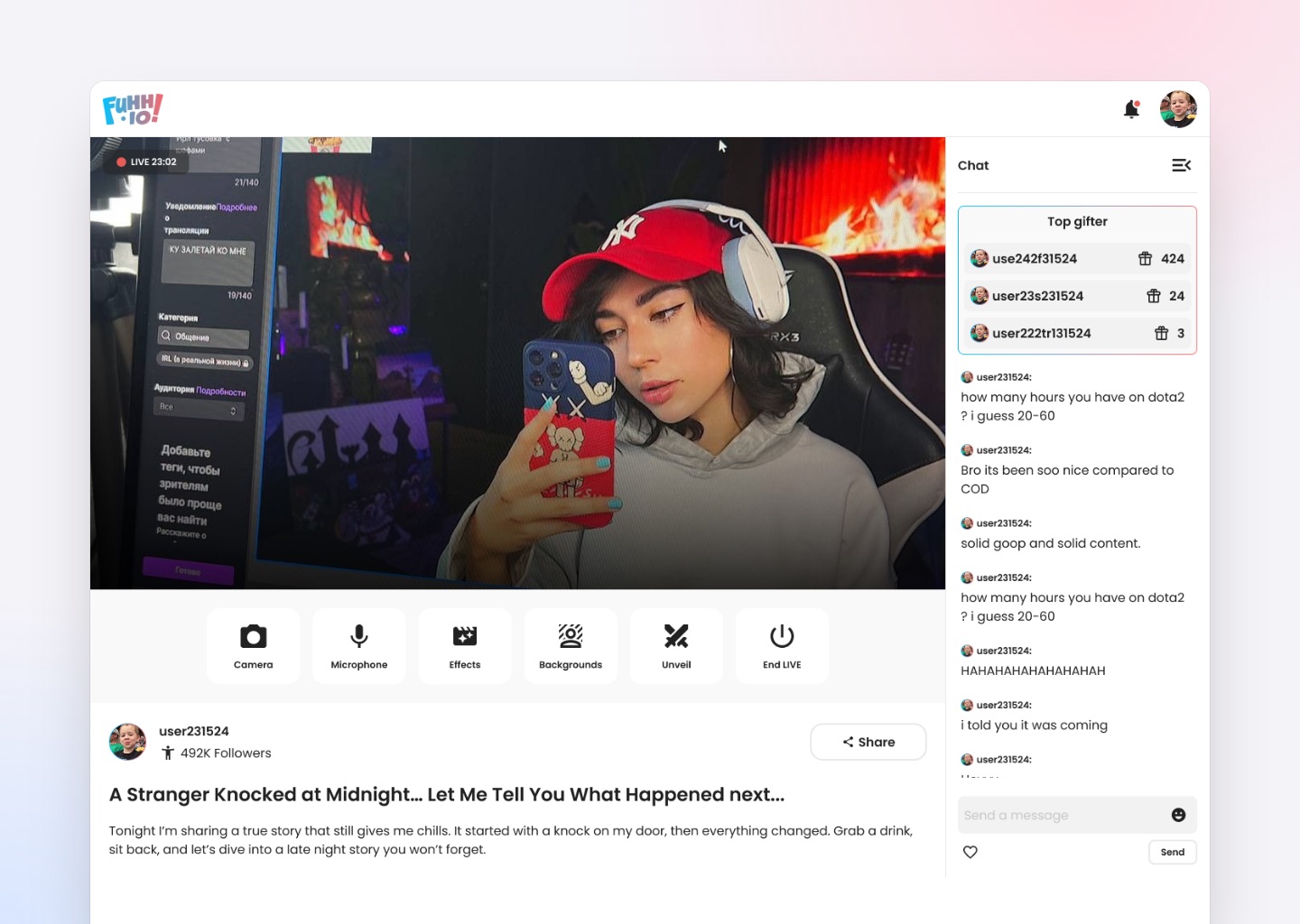Collapse the chat panel icon
Viewport: 1300px width, 924px height.
[x=1181, y=165]
